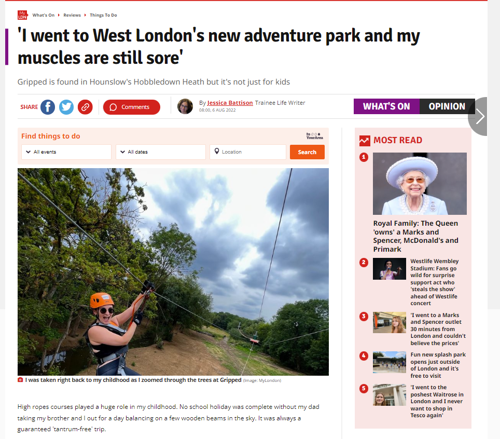Switch to the OPINION tab
The width and height of the screenshot is (500, 439).
coord(447,106)
